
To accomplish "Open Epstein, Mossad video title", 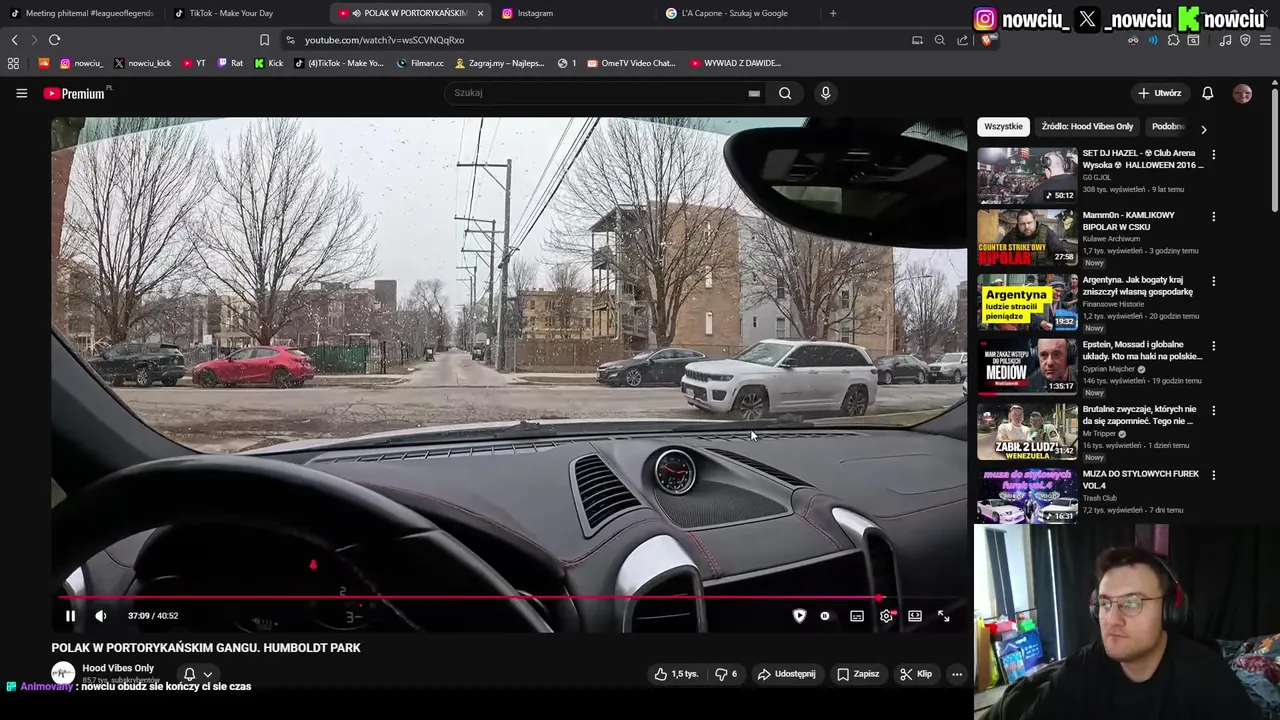I will click(1142, 350).
